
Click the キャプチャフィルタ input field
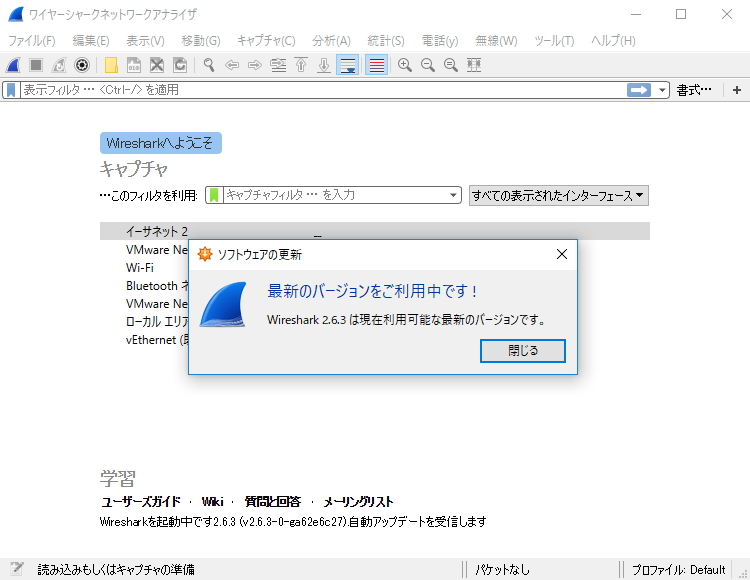[335, 195]
